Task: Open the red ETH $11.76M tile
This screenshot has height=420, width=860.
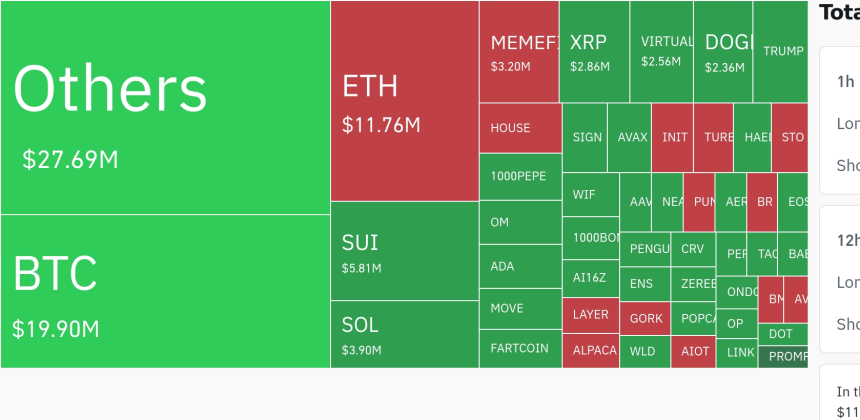Action: 405,101
